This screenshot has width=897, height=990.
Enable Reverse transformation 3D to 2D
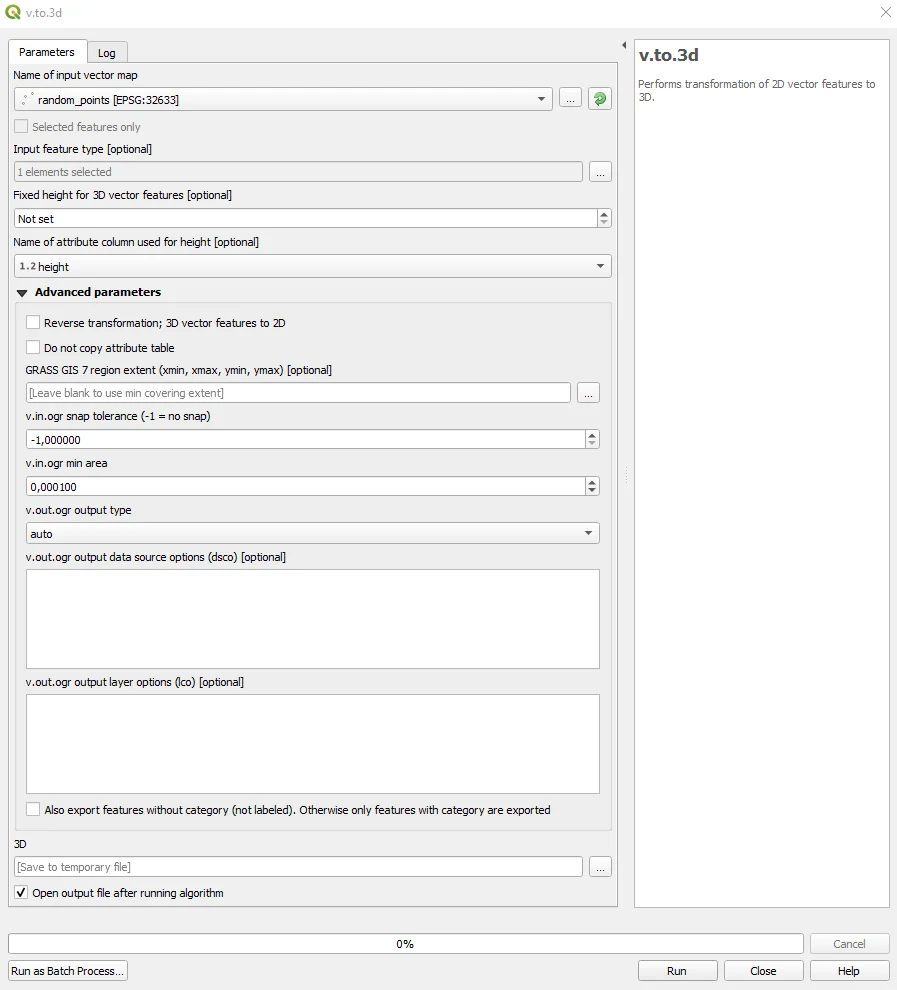[33, 322]
